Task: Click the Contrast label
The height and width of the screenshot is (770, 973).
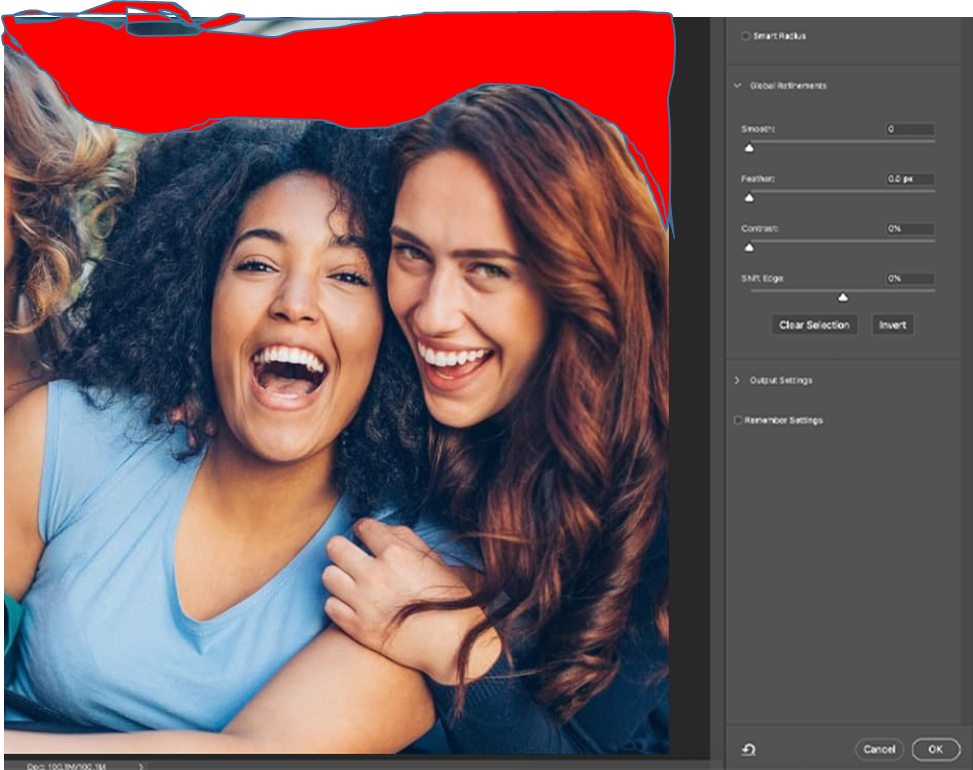Action: click(760, 229)
